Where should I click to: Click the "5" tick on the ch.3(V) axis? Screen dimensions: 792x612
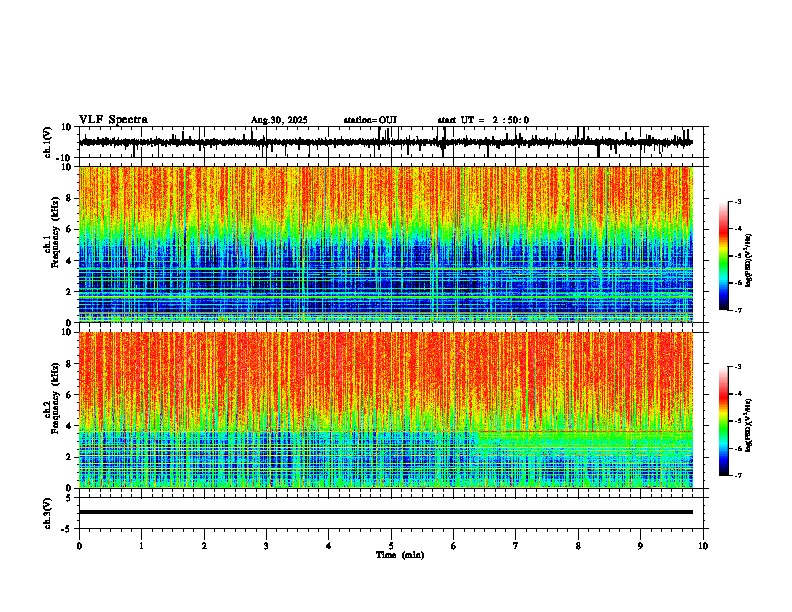(69, 498)
